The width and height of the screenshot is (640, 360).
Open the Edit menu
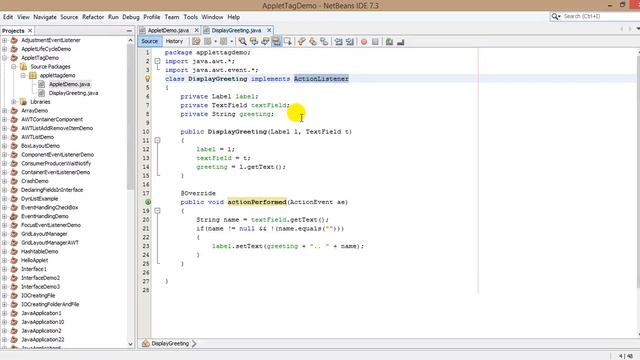pos(8,17)
